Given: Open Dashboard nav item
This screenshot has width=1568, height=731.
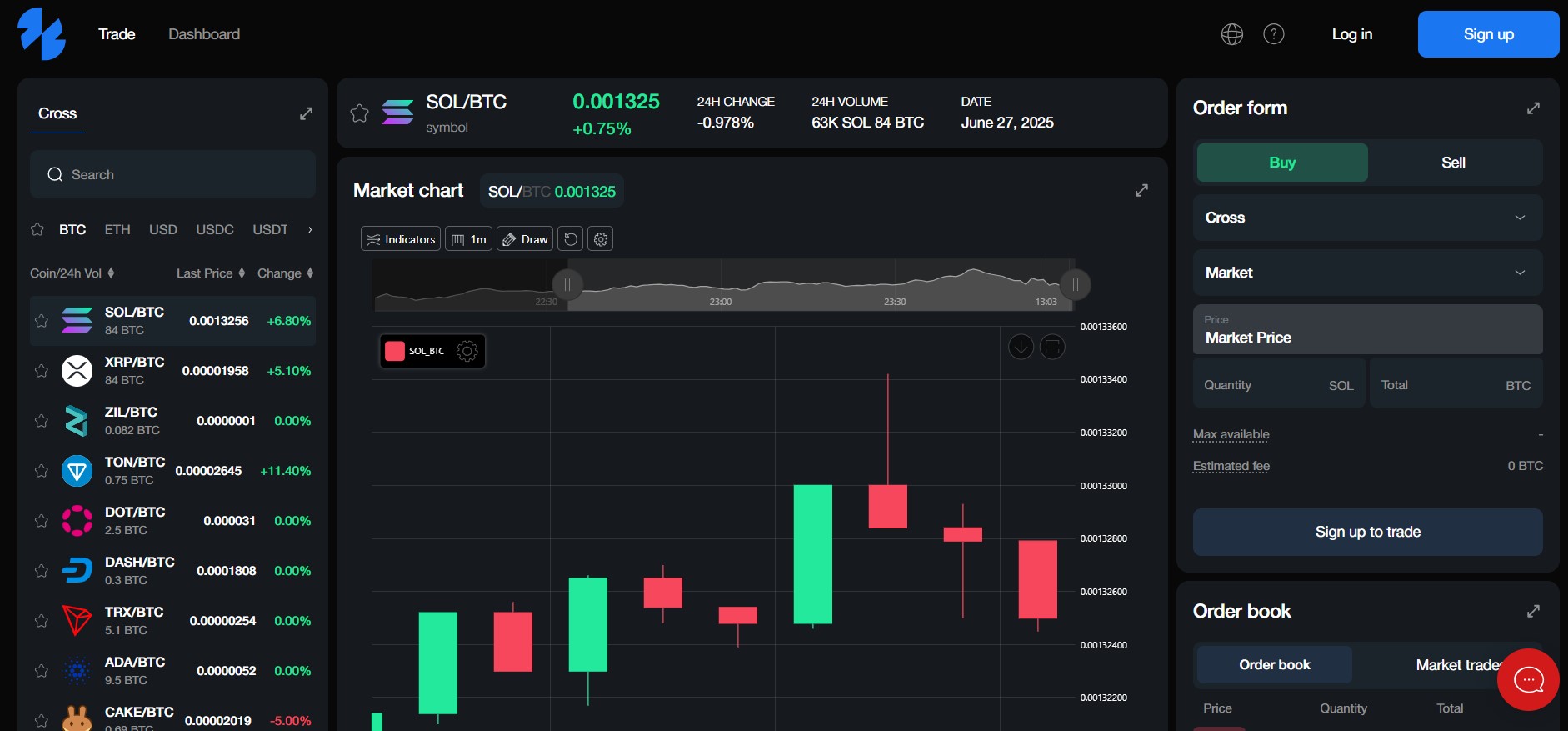Looking at the screenshot, I should click(x=204, y=34).
